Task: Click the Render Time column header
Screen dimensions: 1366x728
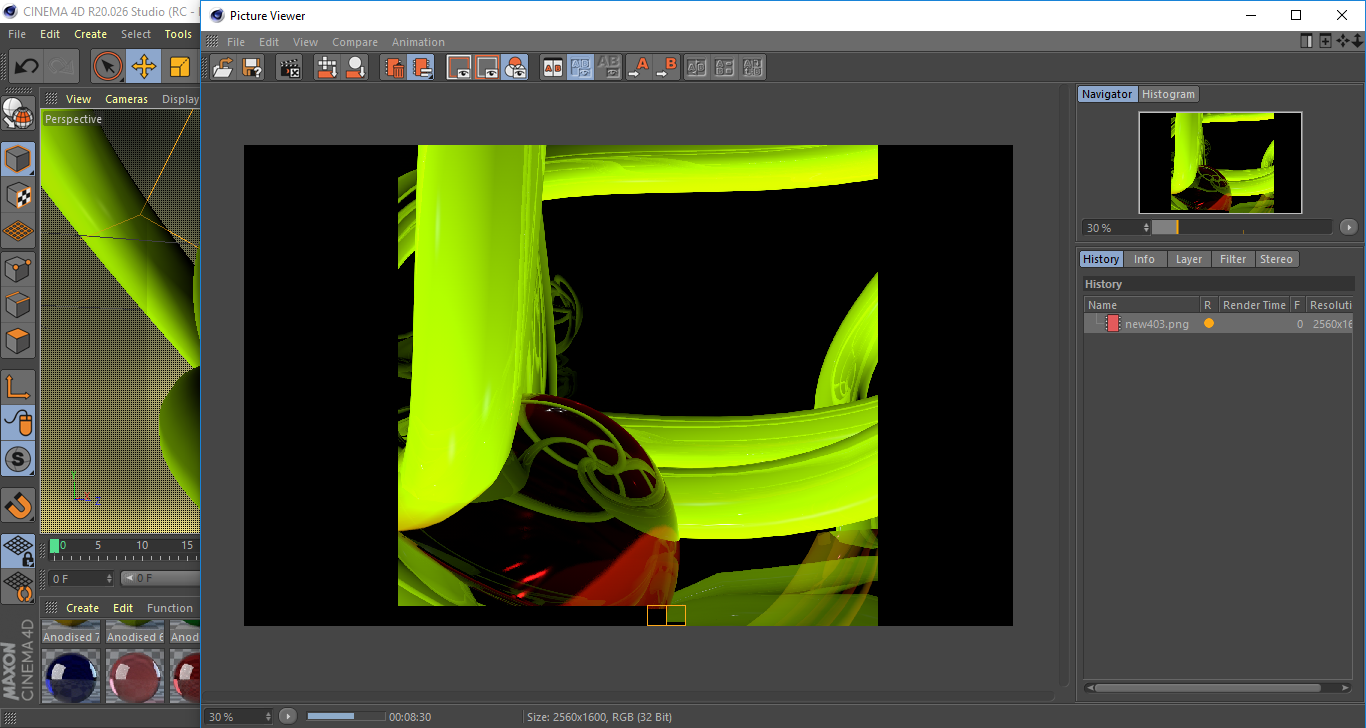Action: (x=1254, y=305)
